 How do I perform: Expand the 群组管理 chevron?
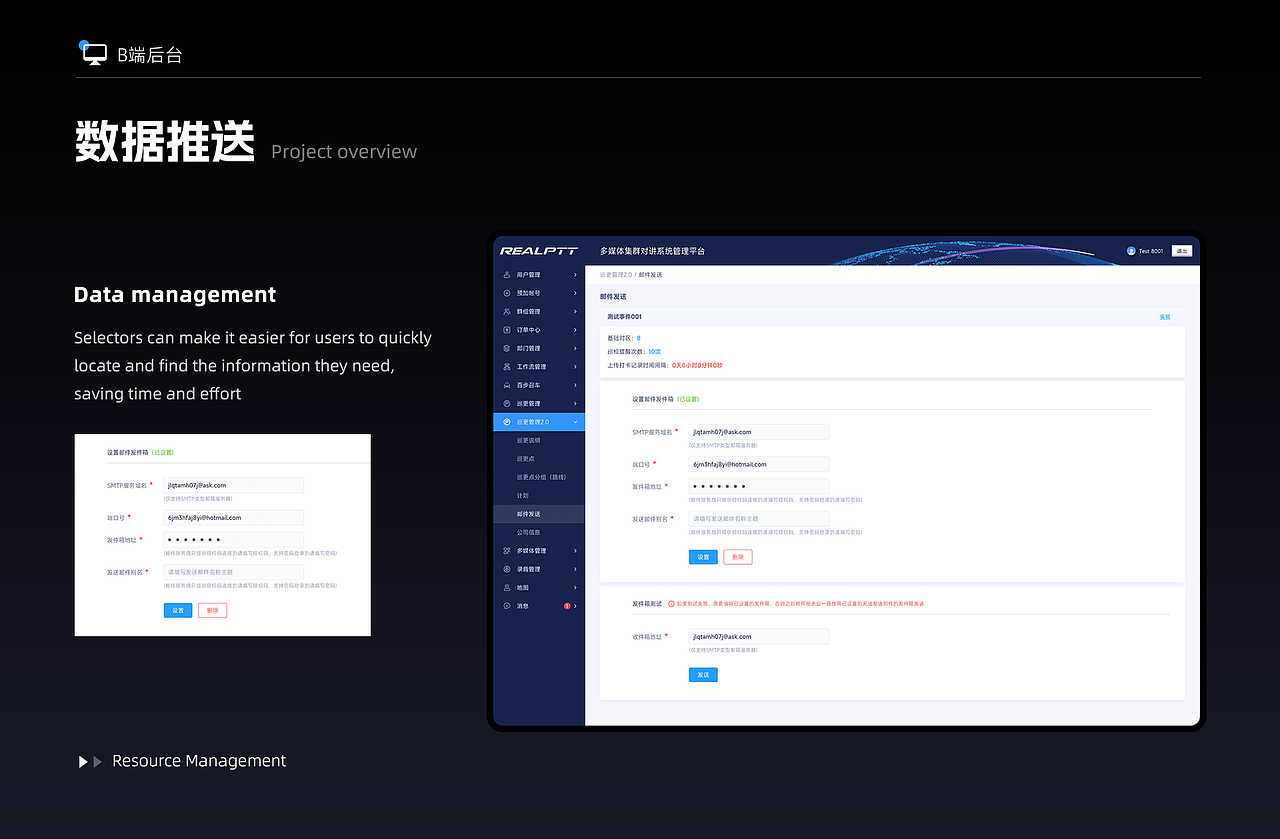coord(575,312)
